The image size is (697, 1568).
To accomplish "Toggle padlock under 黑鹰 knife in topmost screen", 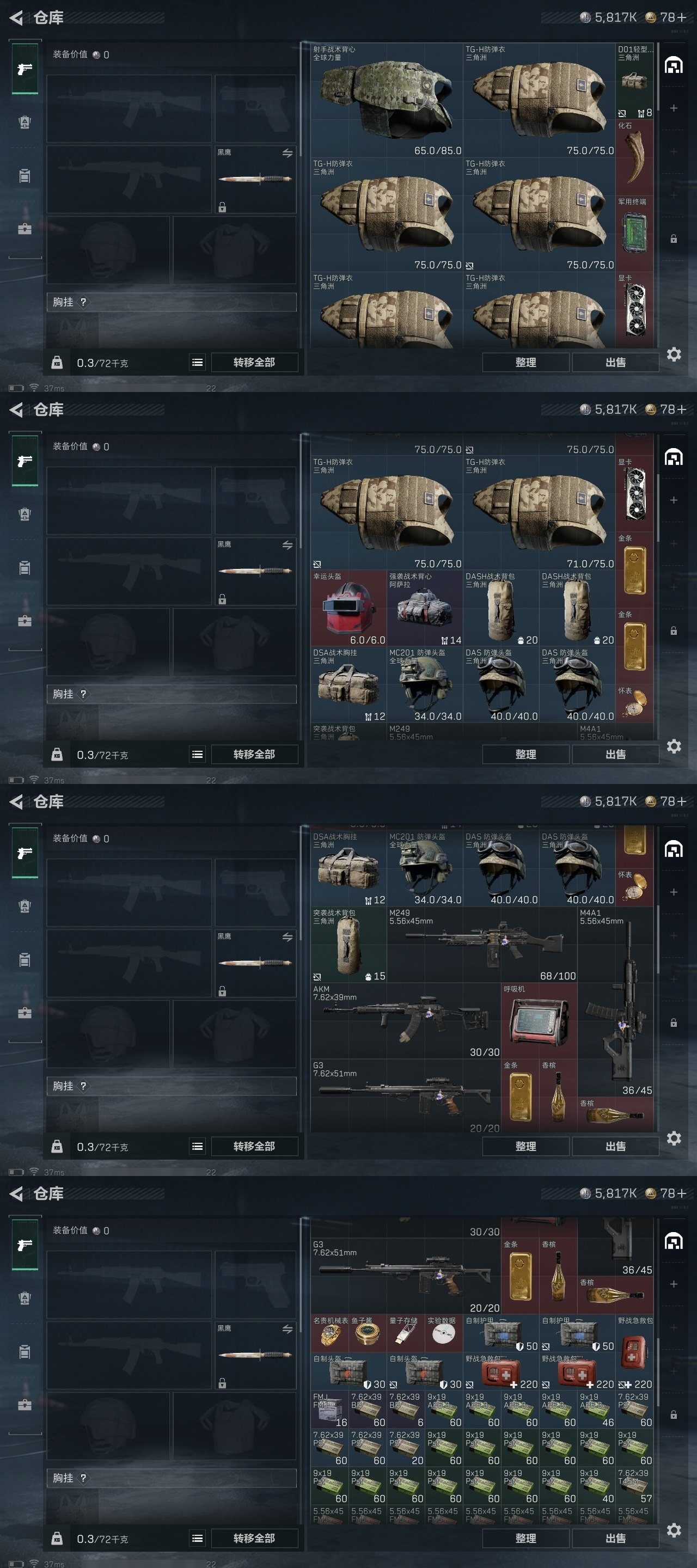I will (222, 207).
